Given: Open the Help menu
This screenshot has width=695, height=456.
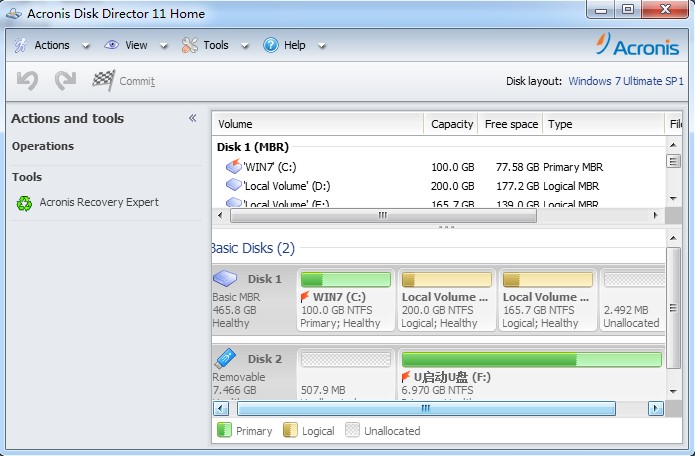Looking at the screenshot, I should tap(295, 45).
